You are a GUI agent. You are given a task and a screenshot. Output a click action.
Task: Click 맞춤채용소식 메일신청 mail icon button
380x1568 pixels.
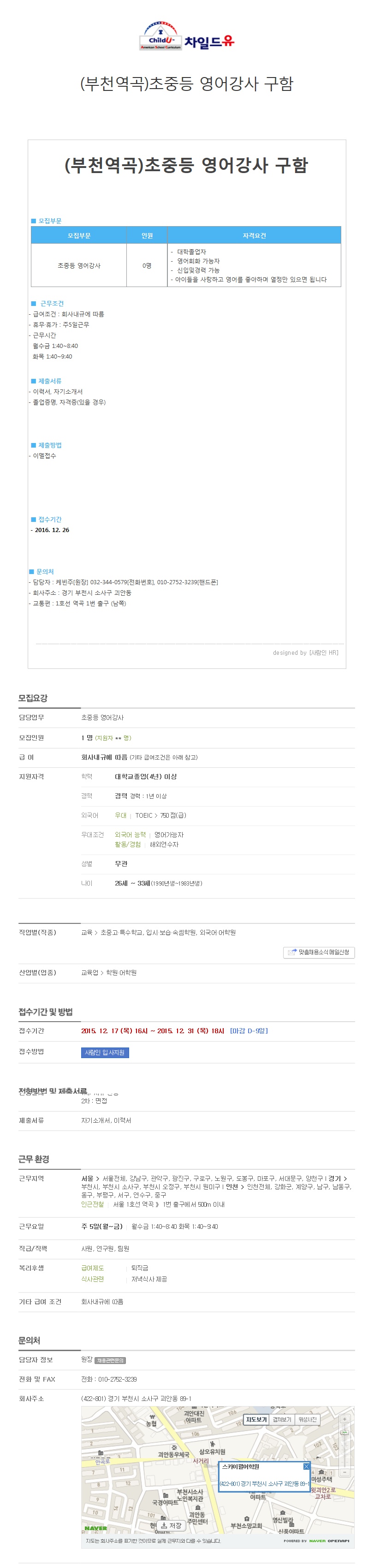(x=319, y=952)
